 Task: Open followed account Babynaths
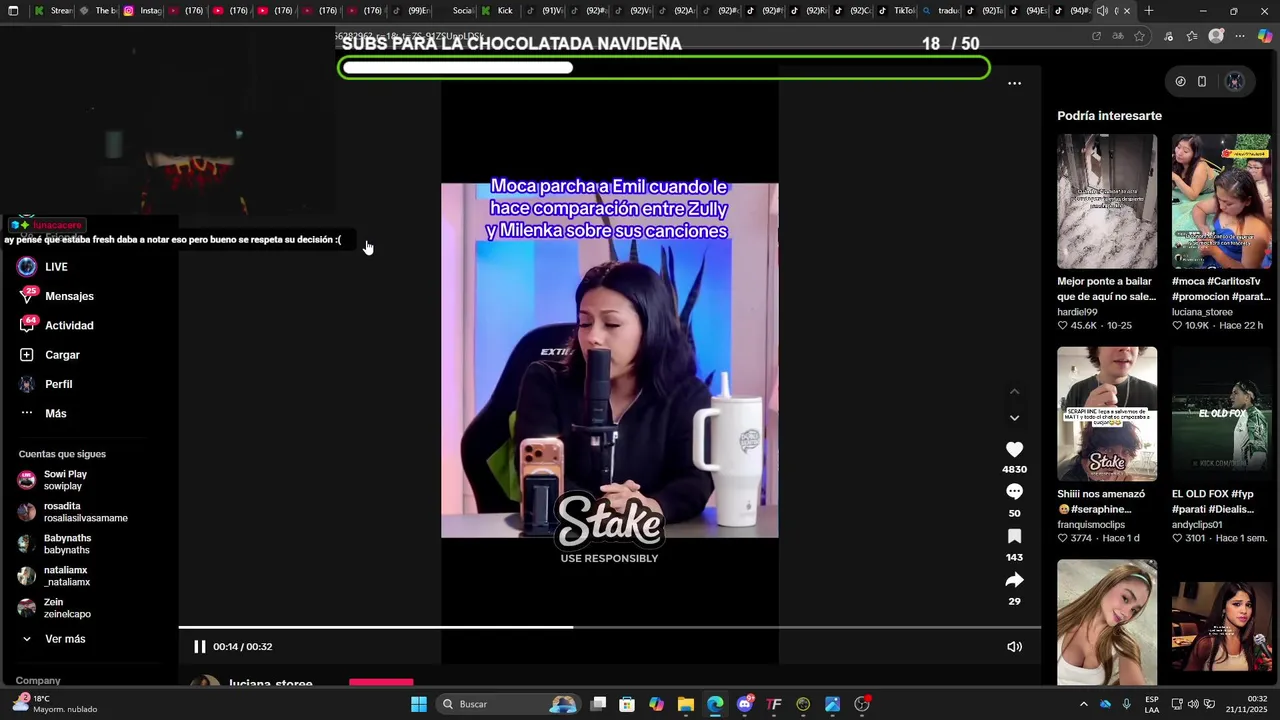coord(67,544)
